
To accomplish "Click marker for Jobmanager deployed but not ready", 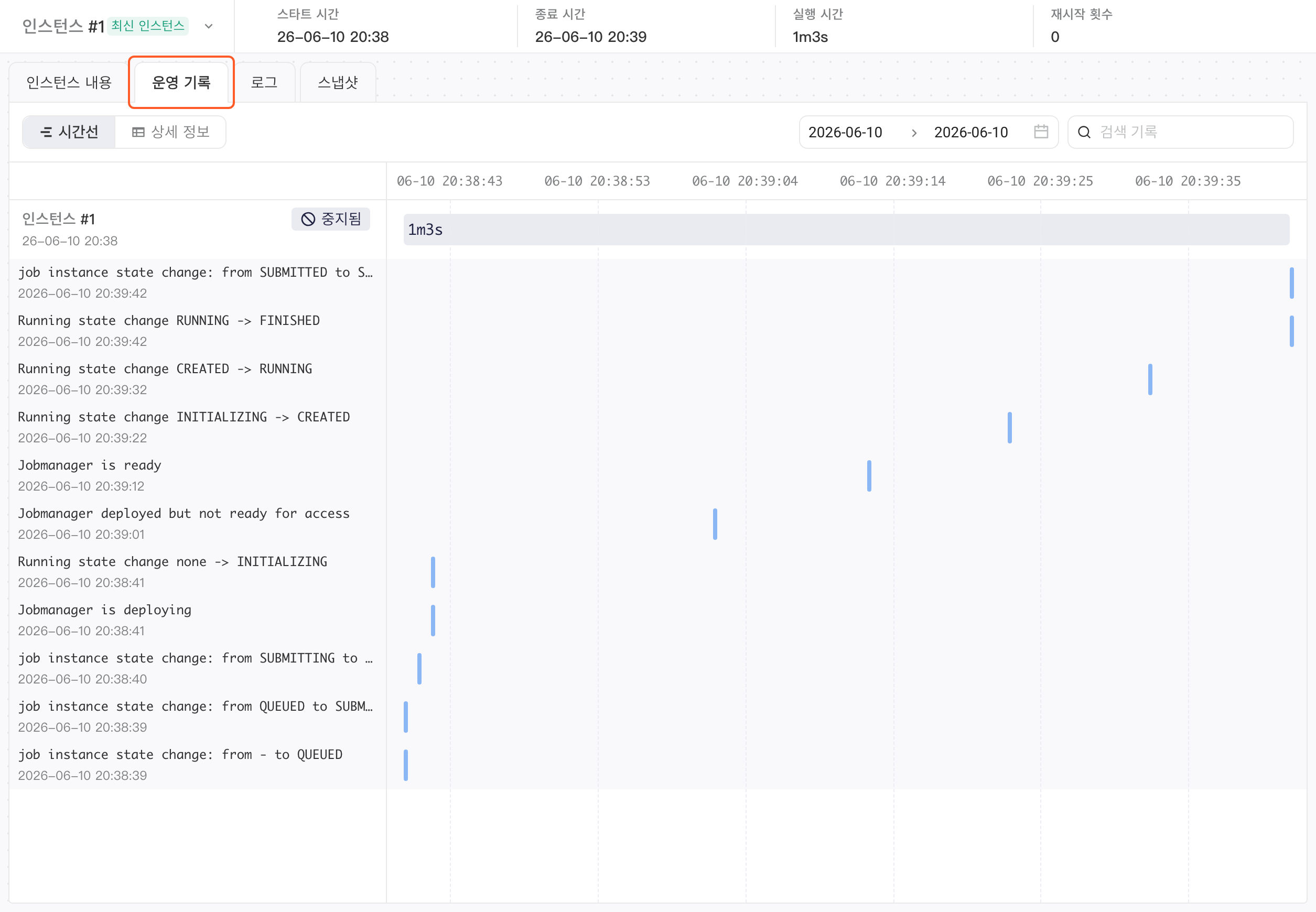I will (x=715, y=524).
